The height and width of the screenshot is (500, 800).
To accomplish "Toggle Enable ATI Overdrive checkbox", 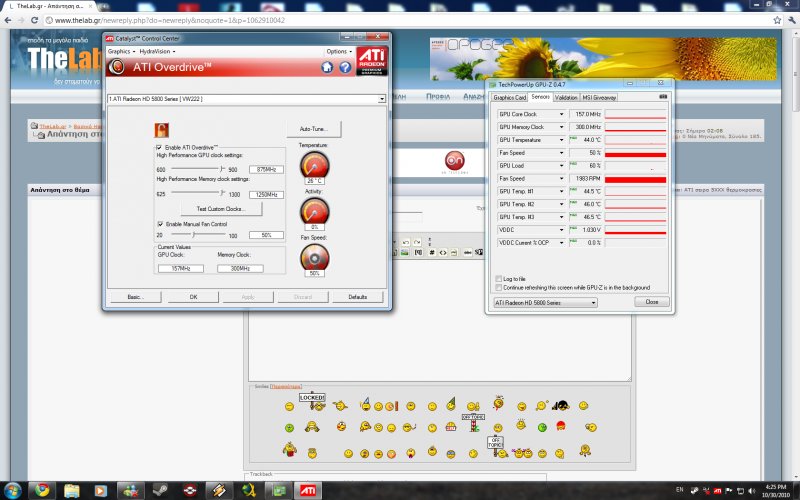I will tap(159, 147).
